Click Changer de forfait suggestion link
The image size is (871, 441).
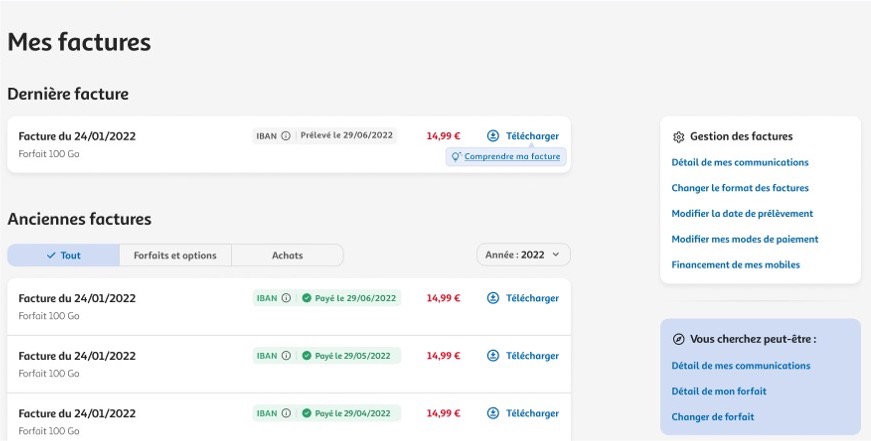pos(713,417)
